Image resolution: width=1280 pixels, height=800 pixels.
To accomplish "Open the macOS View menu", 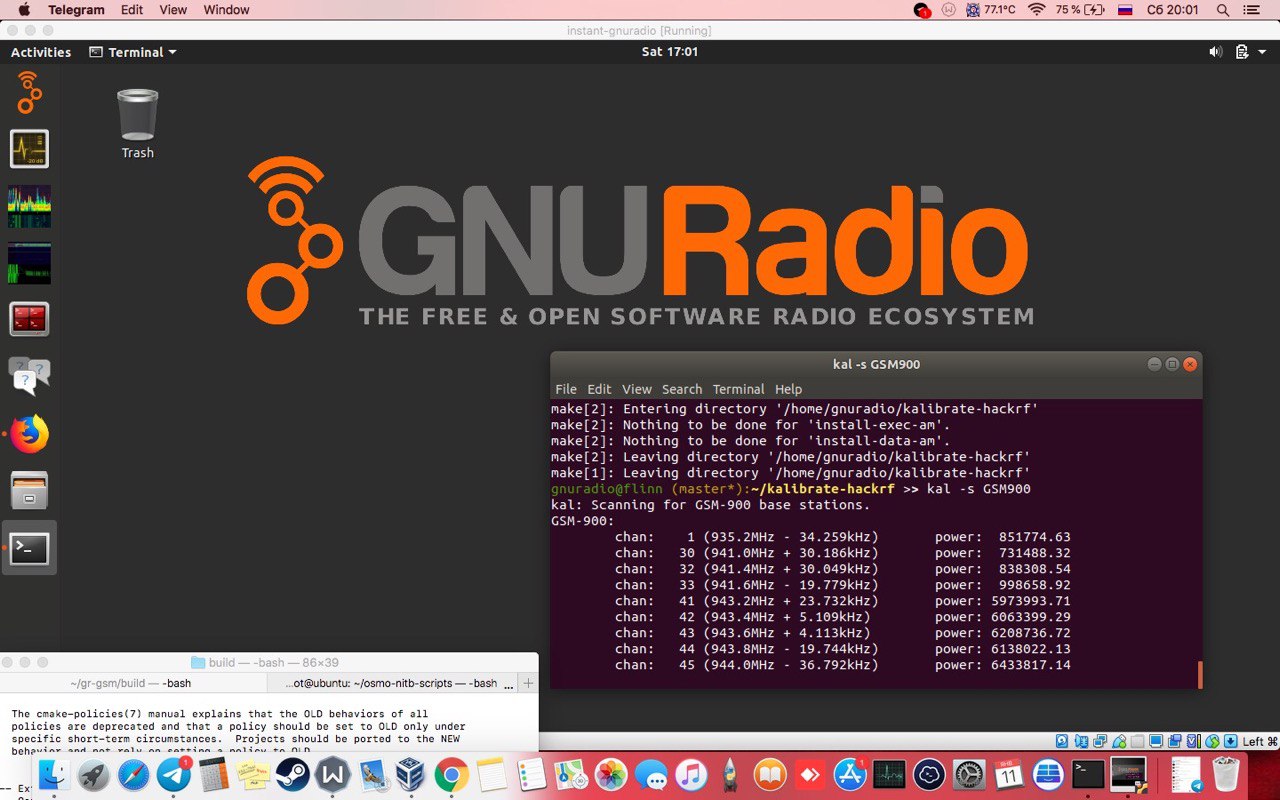I will tap(173, 10).
